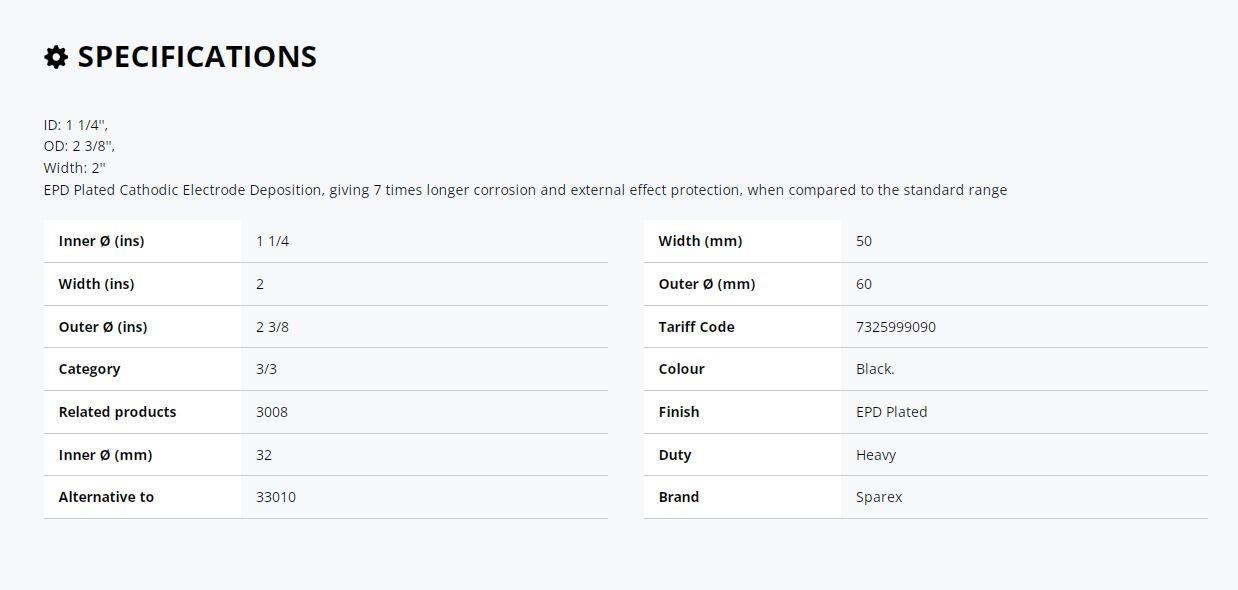Click the Outer Ø (mm) value 60
The image size is (1238, 590).
(864, 284)
